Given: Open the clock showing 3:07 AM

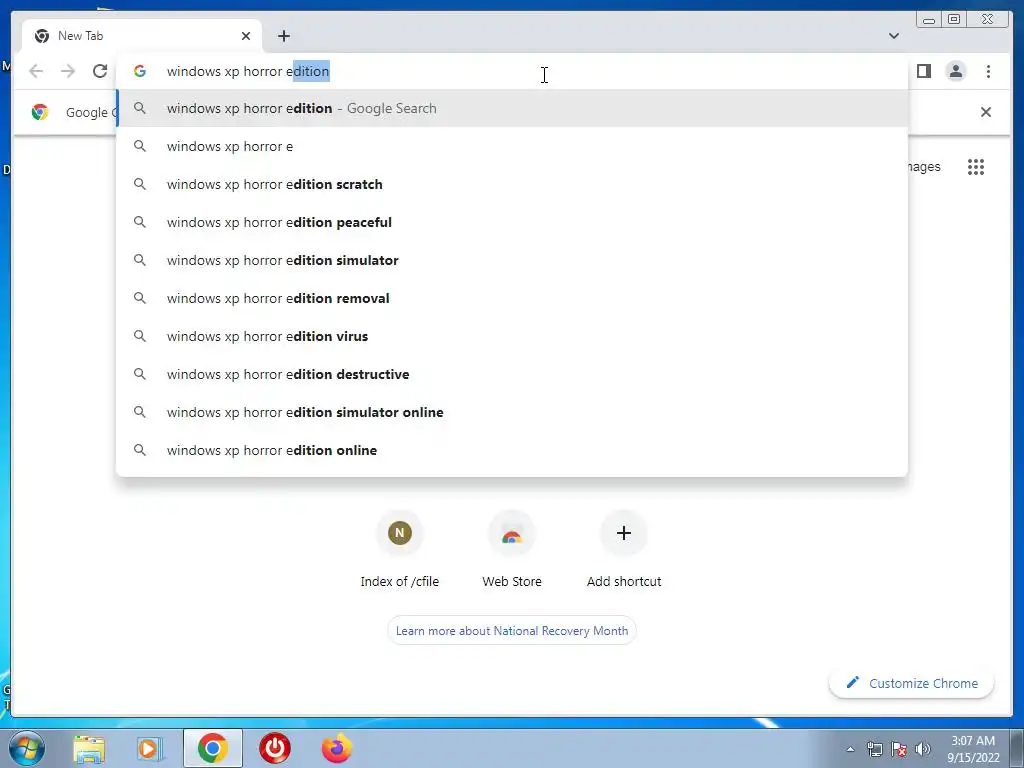Looking at the screenshot, I should click(973, 749).
